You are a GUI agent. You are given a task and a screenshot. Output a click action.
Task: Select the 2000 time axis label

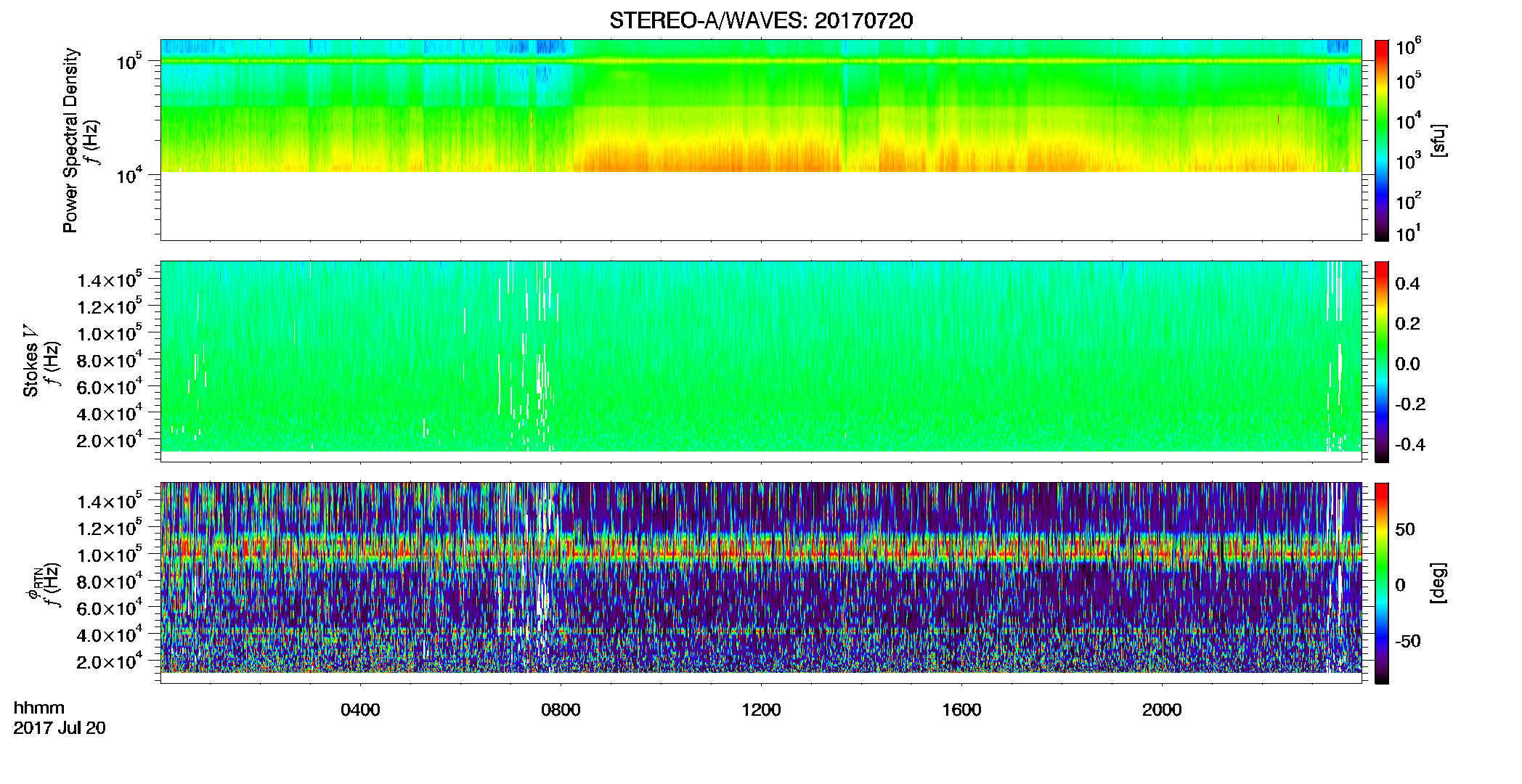click(1162, 710)
